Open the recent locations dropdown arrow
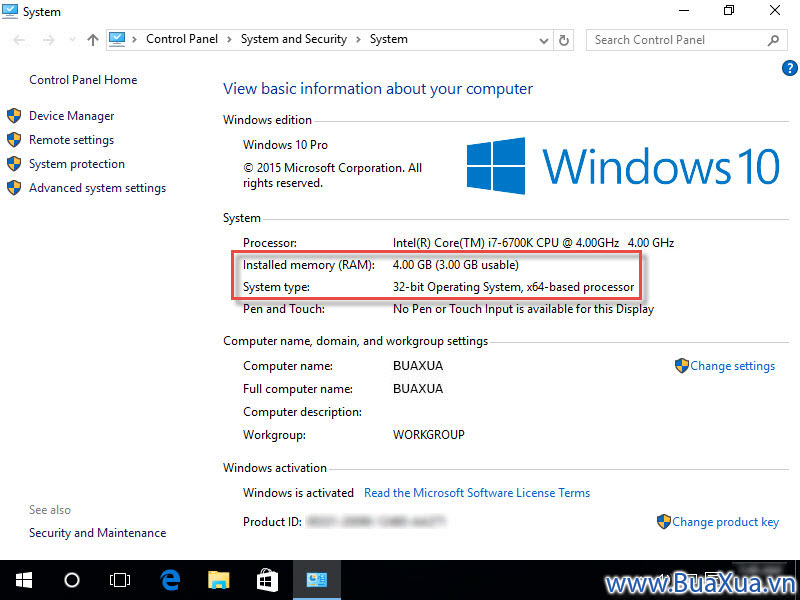 (72, 40)
